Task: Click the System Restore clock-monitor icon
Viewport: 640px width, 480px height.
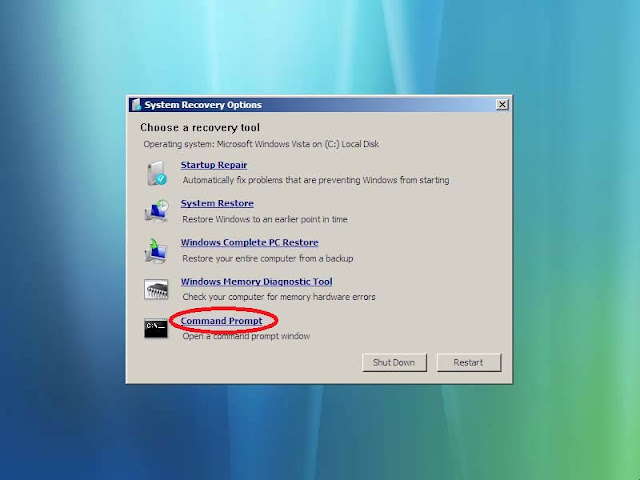Action: click(x=156, y=211)
